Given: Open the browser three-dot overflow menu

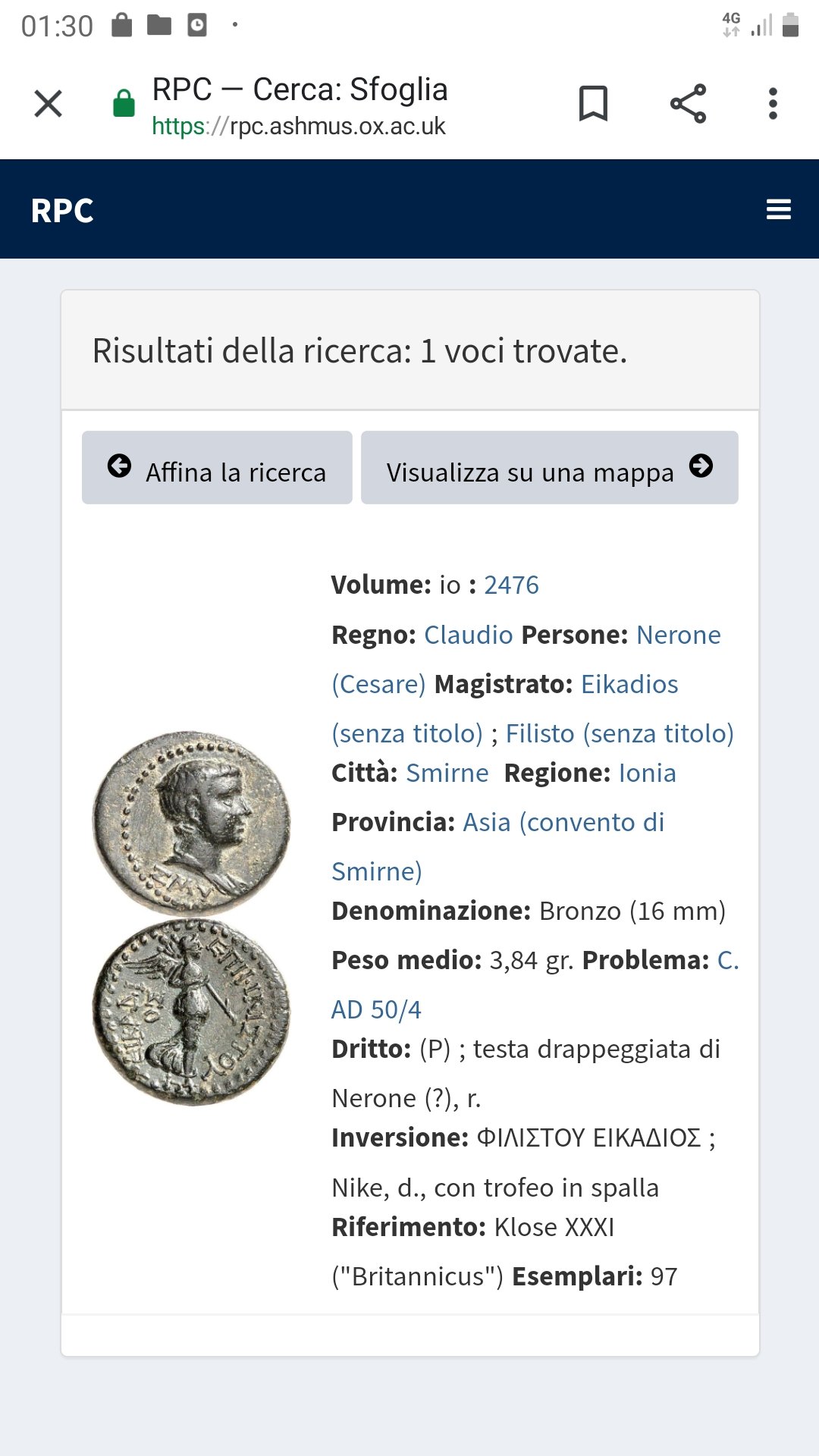Looking at the screenshot, I should coord(773,104).
